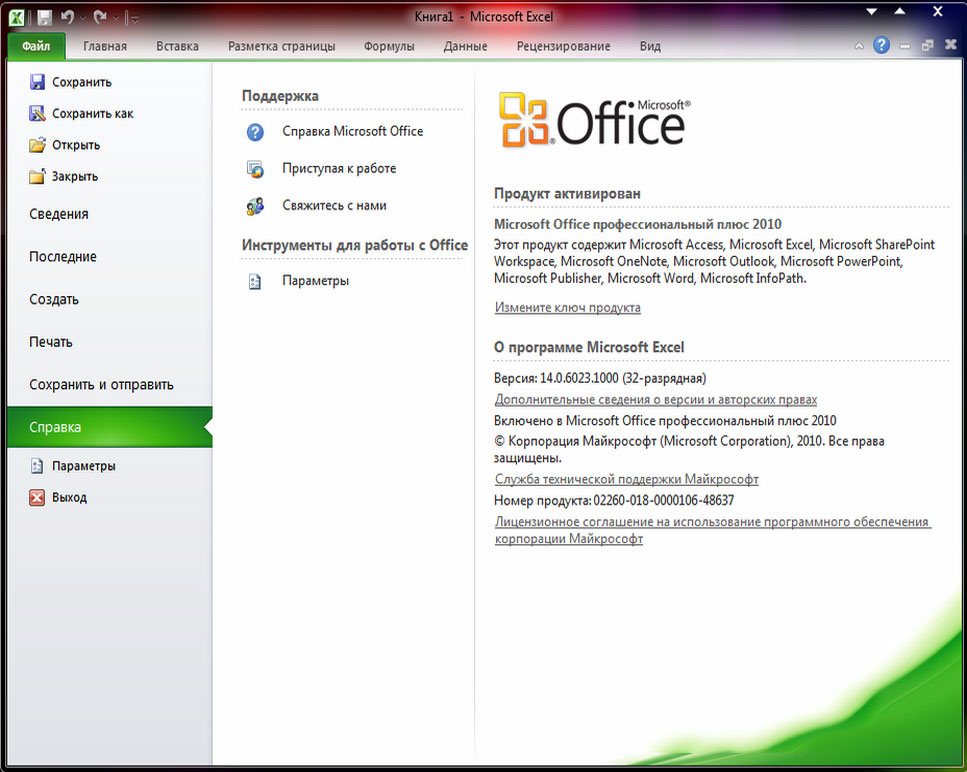
Task: Click Свяжитесь с нами support item
Action: (x=333, y=205)
